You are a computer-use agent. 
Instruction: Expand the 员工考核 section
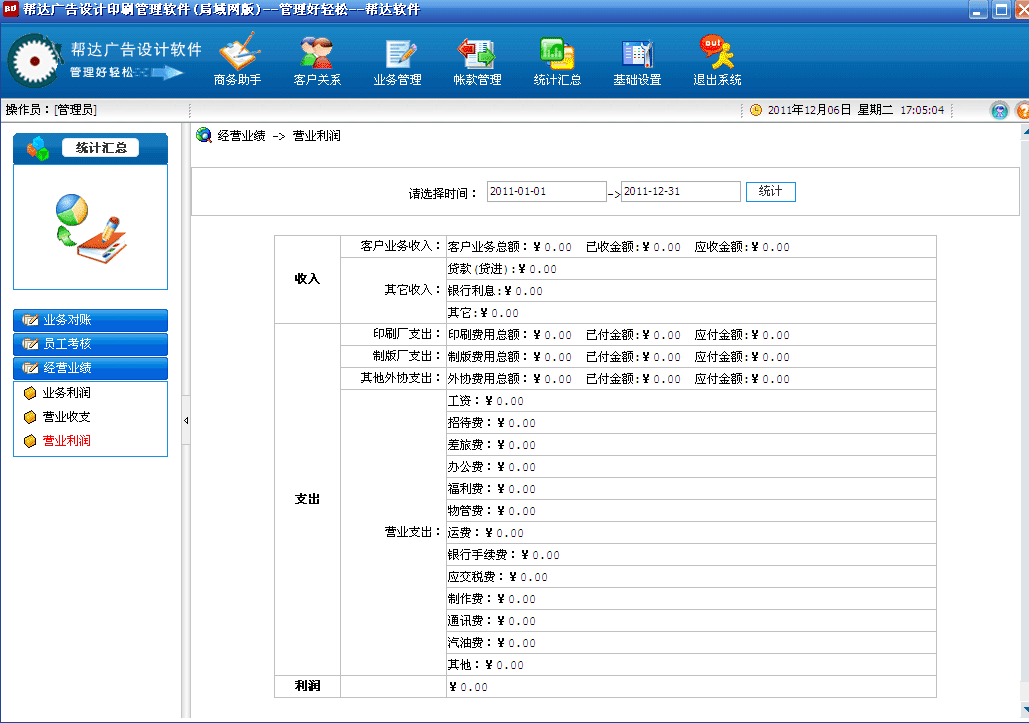point(91,344)
